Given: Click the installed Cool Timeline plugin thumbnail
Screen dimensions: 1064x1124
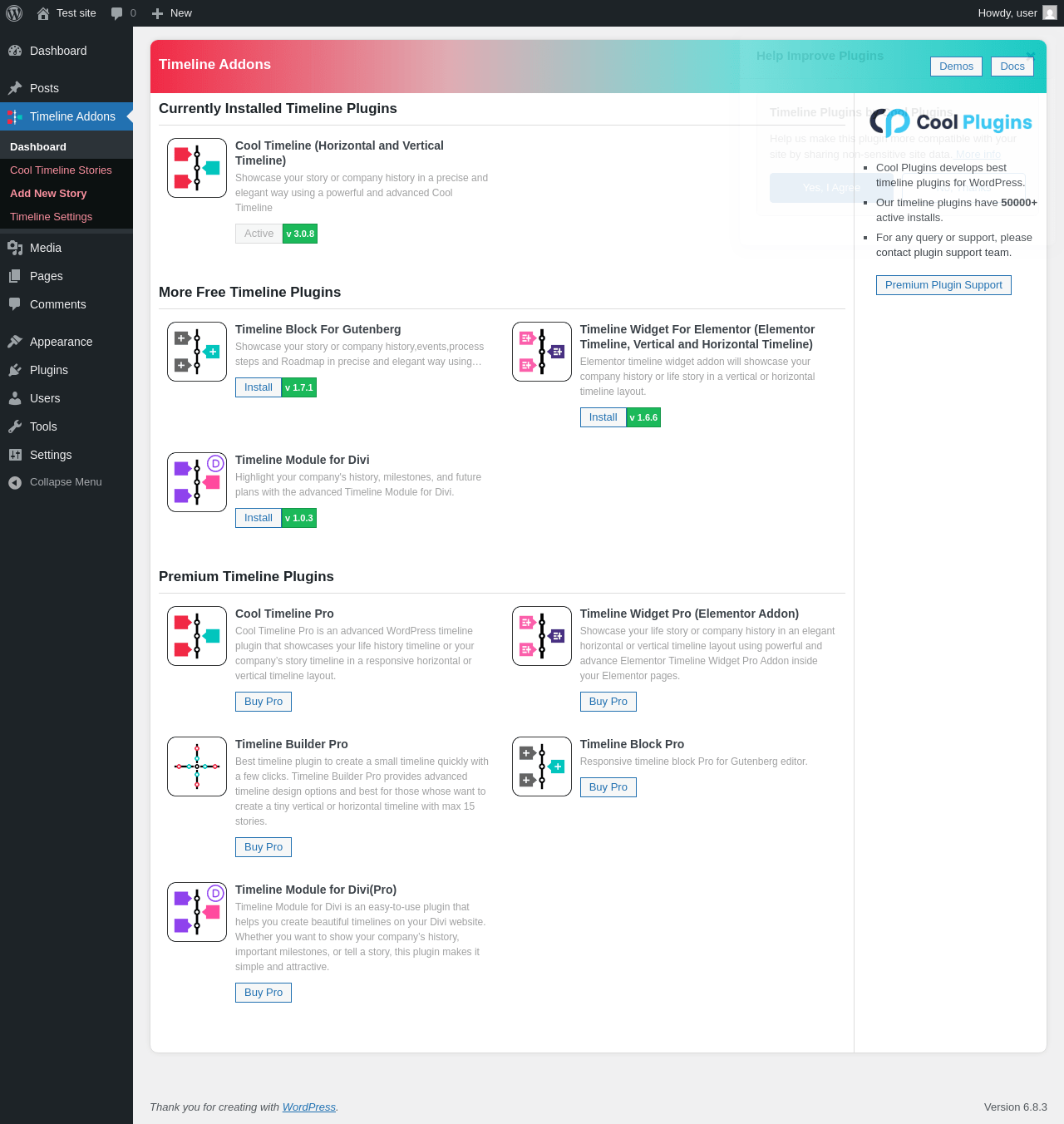Looking at the screenshot, I should [x=197, y=168].
